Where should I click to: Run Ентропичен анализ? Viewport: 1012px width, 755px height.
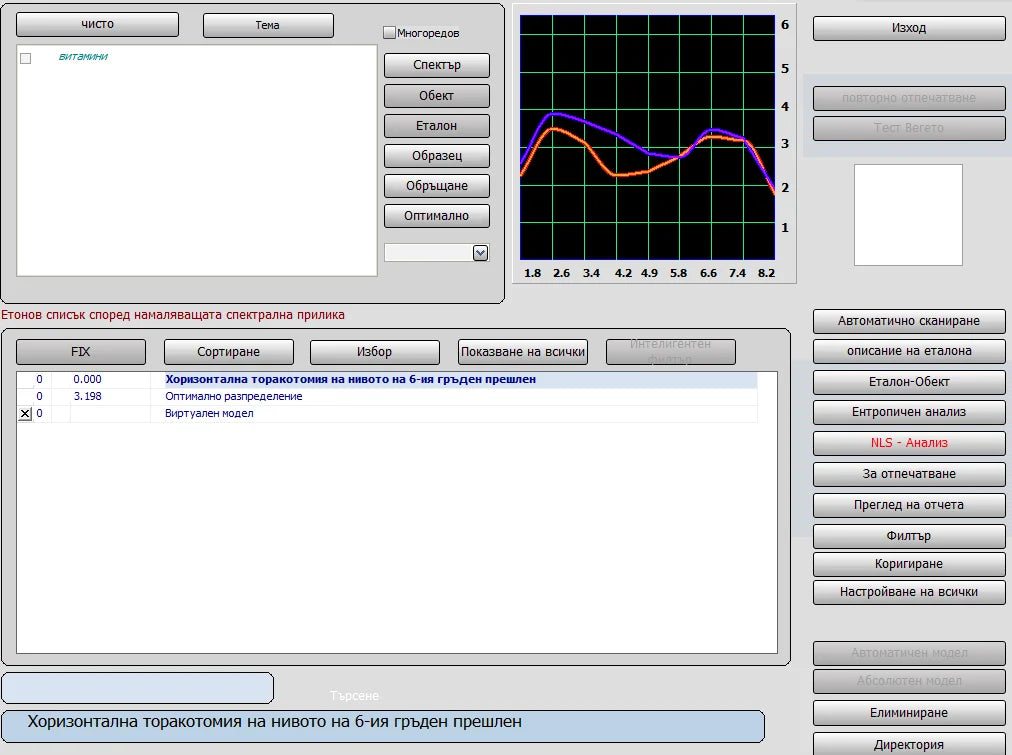click(x=909, y=412)
